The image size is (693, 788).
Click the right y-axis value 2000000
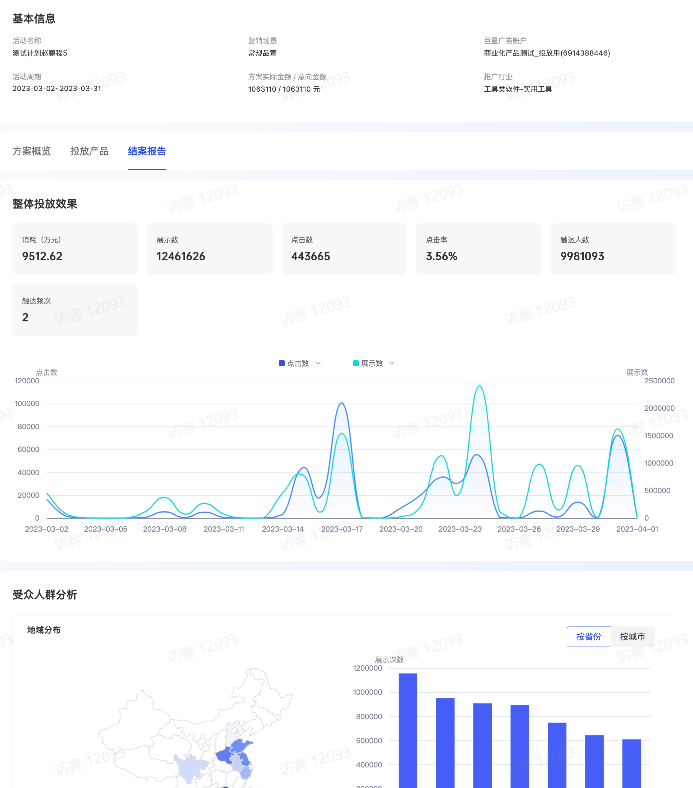pyautogui.click(x=659, y=408)
